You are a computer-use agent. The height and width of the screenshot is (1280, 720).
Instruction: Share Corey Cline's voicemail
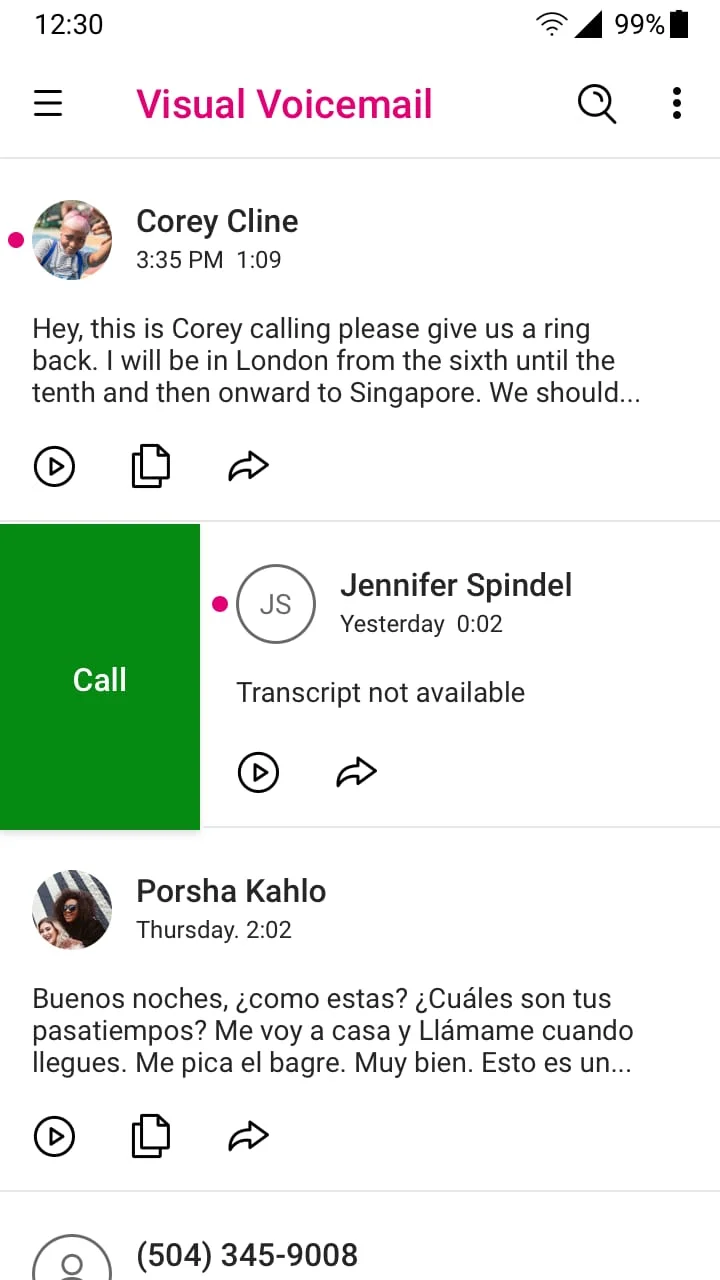[x=248, y=466]
